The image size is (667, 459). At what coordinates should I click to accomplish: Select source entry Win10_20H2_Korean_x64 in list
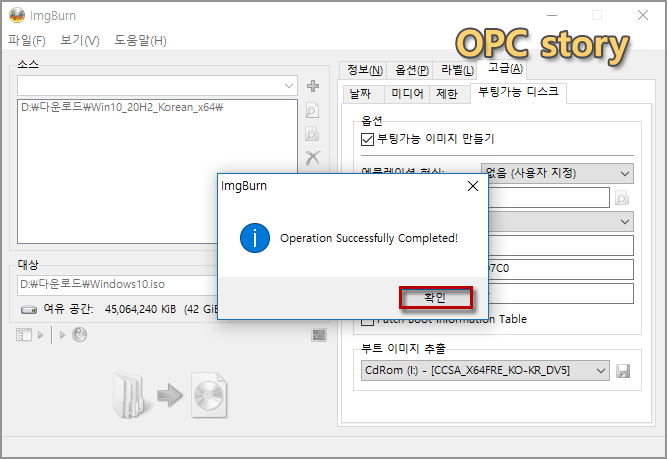(122, 107)
